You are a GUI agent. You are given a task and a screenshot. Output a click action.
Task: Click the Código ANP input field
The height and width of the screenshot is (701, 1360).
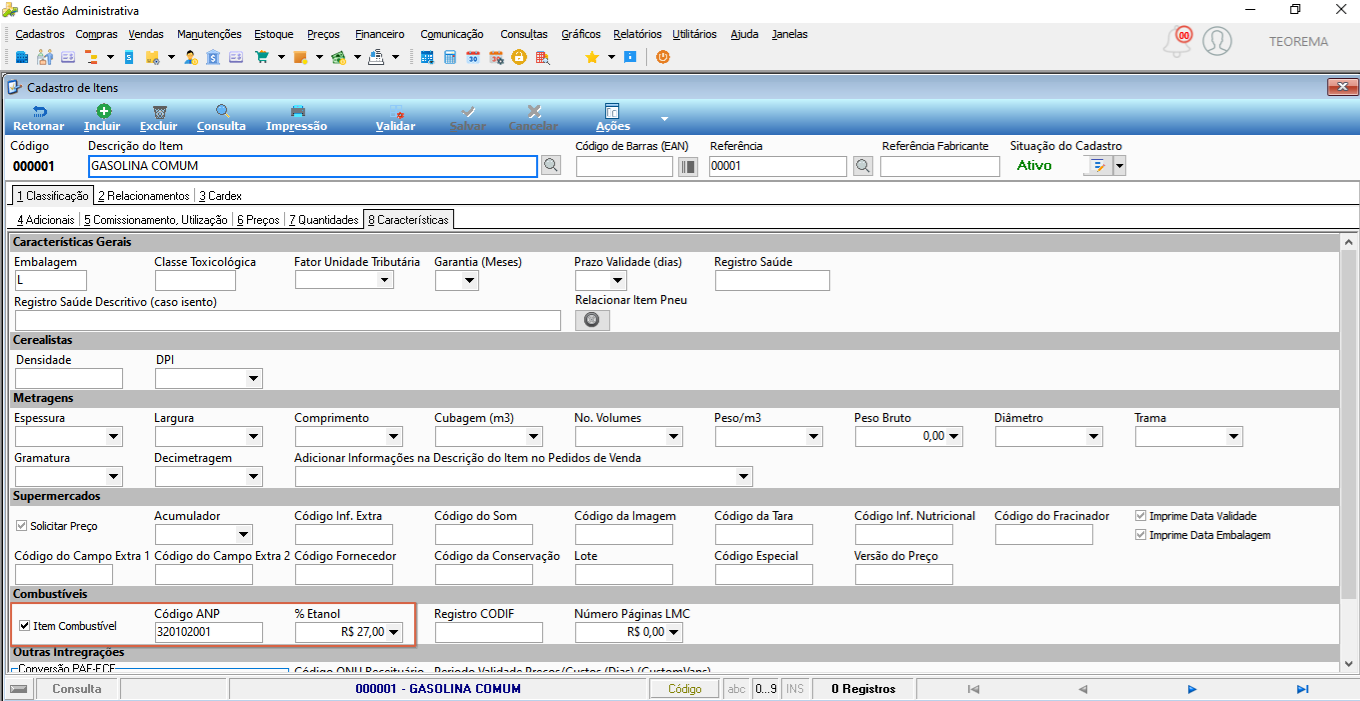coord(209,632)
